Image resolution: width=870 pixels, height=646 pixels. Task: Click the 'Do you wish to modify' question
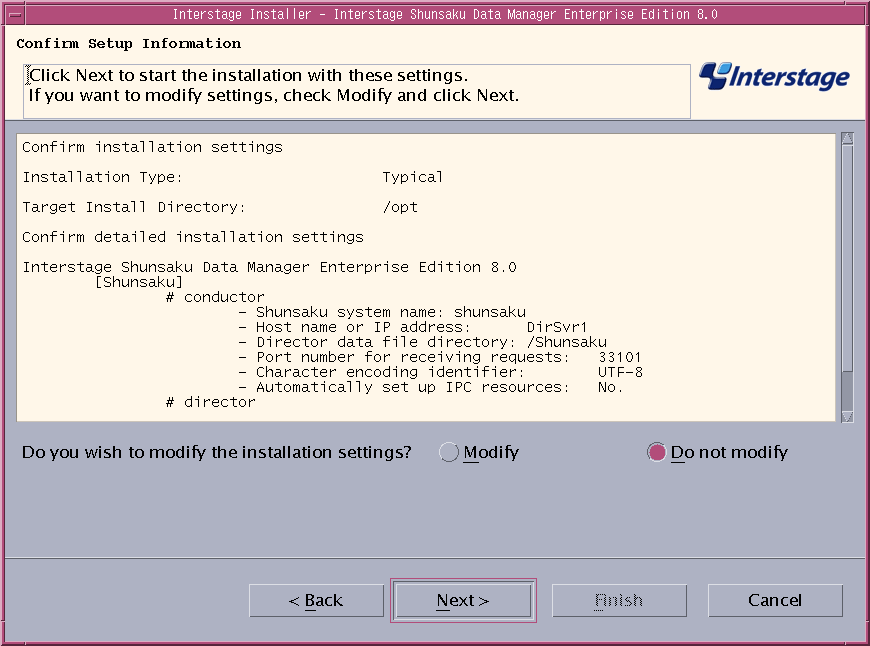pyautogui.click(x=216, y=452)
